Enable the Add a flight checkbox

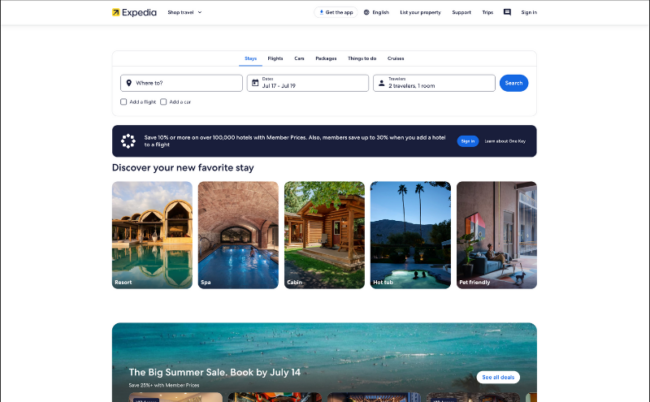pyautogui.click(x=124, y=102)
